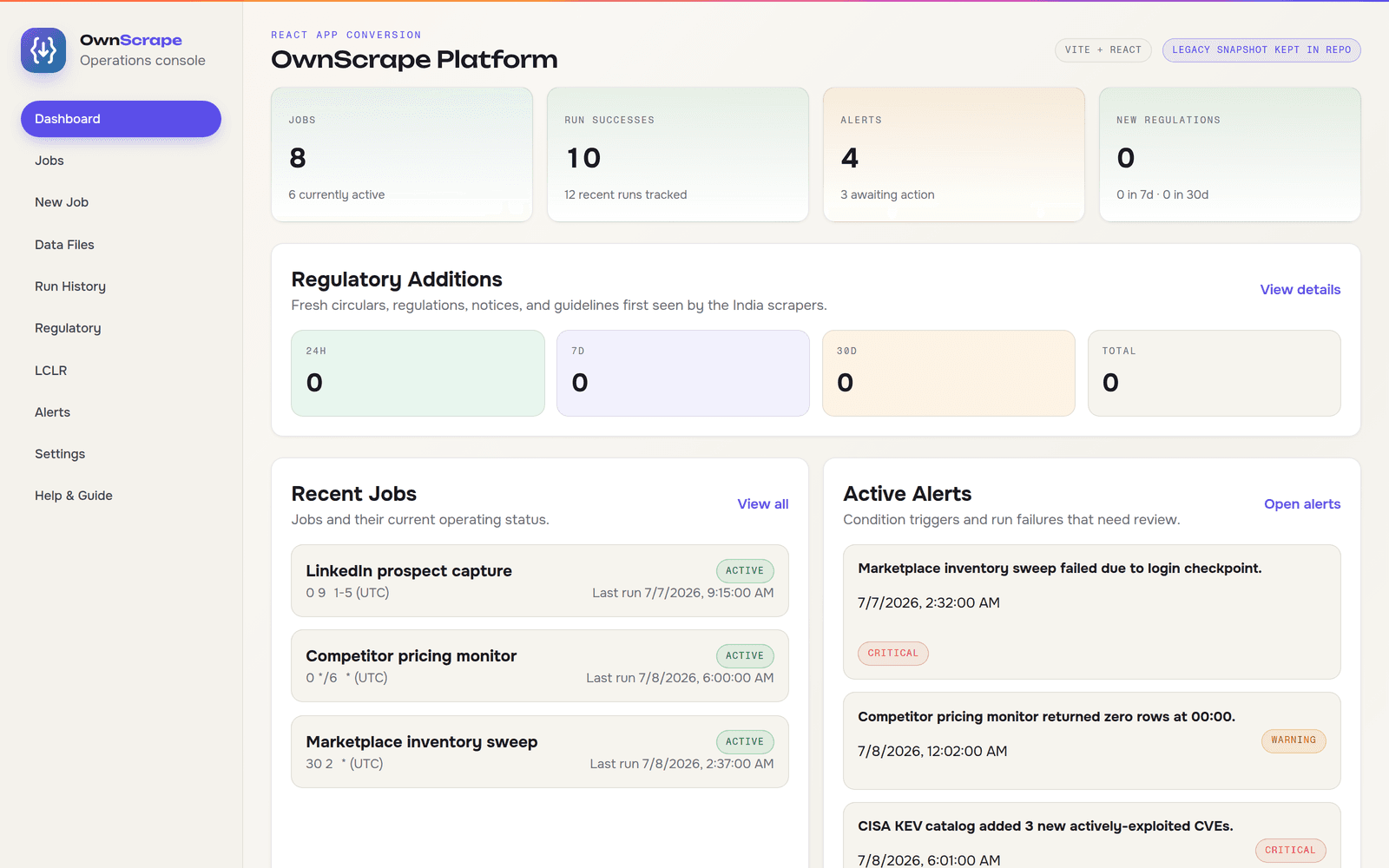Click 12 recent runs tracked text
The width and height of the screenshot is (1389, 868).
click(626, 195)
